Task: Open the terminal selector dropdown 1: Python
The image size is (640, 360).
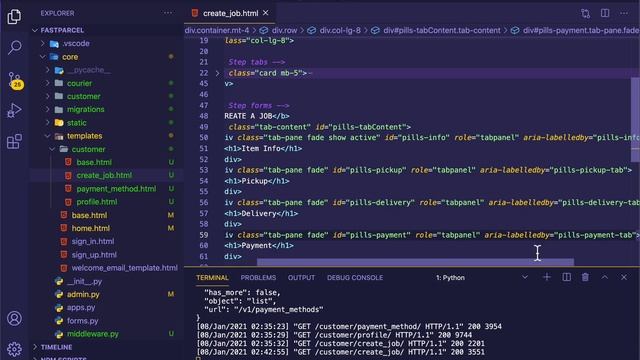Action: click(x=482, y=278)
